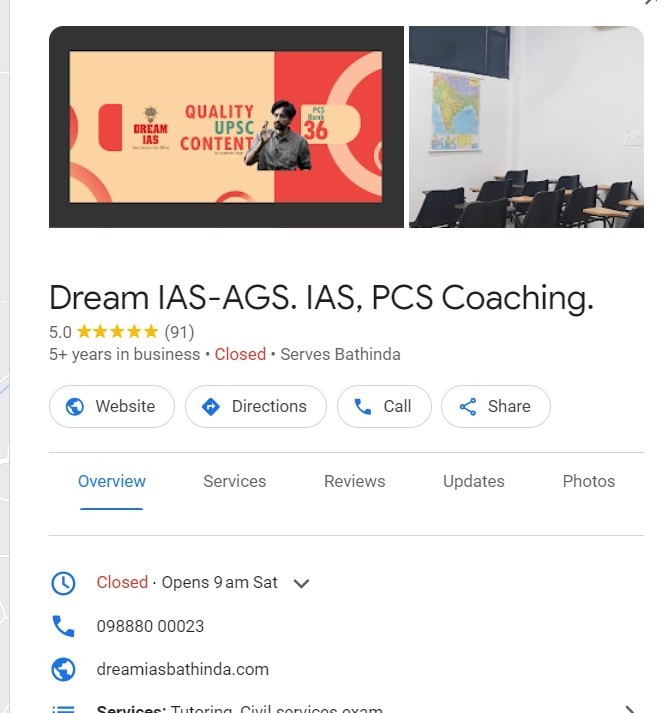Image resolution: width=667 pixels, height=713 pixels.
Task: Go to the Updates tab
Action: (x=474, y=482)
